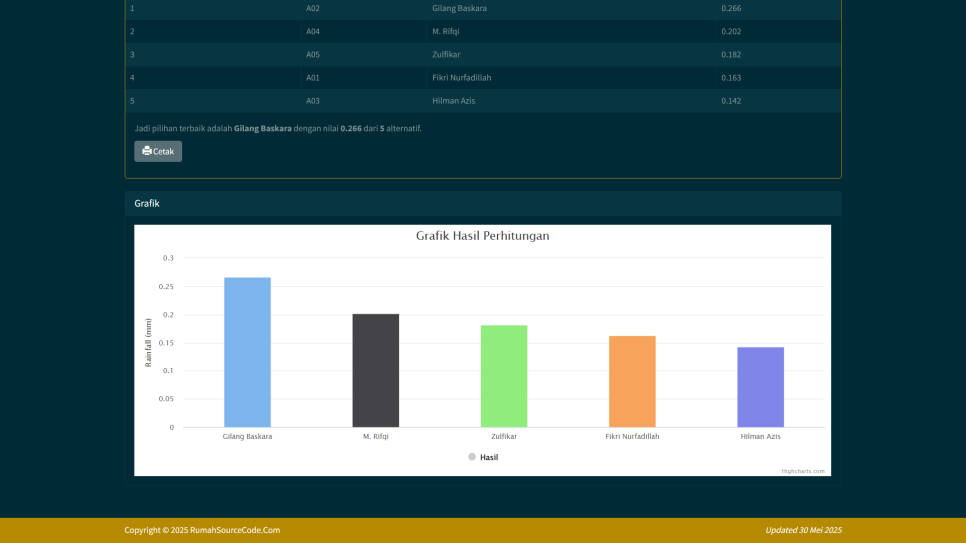Click the RumahSourceCode.Com copyright footer text

(x=202, y=530)
